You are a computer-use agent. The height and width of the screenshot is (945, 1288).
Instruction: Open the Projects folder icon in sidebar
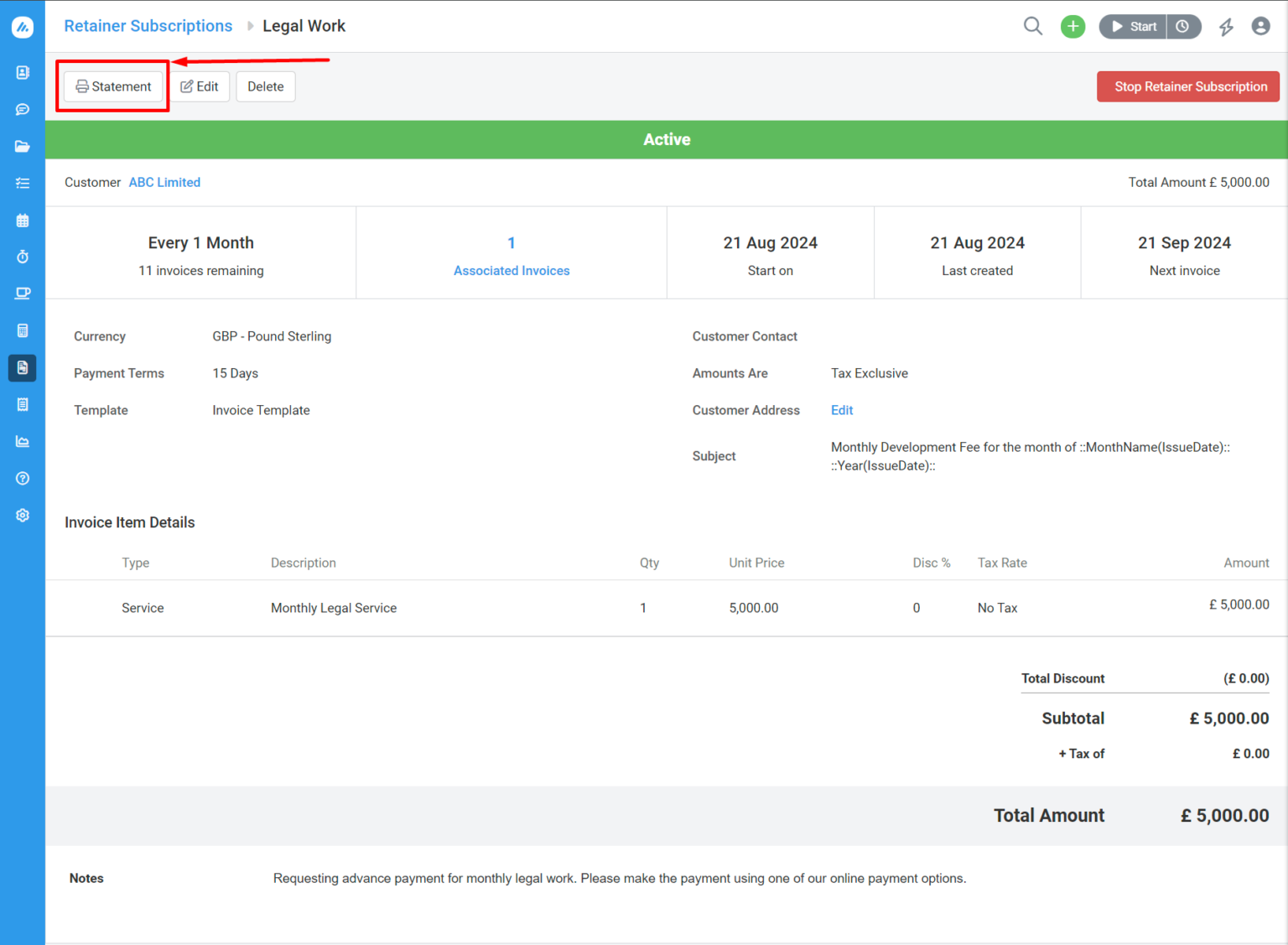23,146
